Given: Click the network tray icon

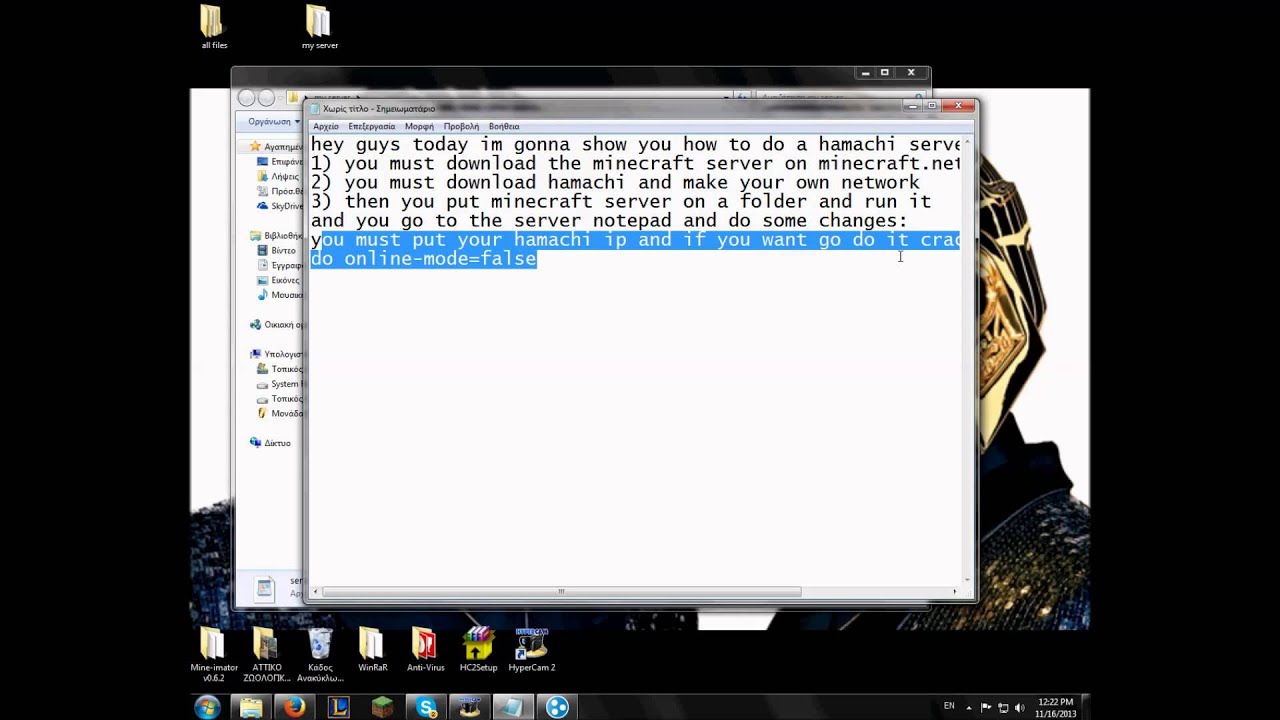Looking at the screenshot, I should click(1005, 707).
